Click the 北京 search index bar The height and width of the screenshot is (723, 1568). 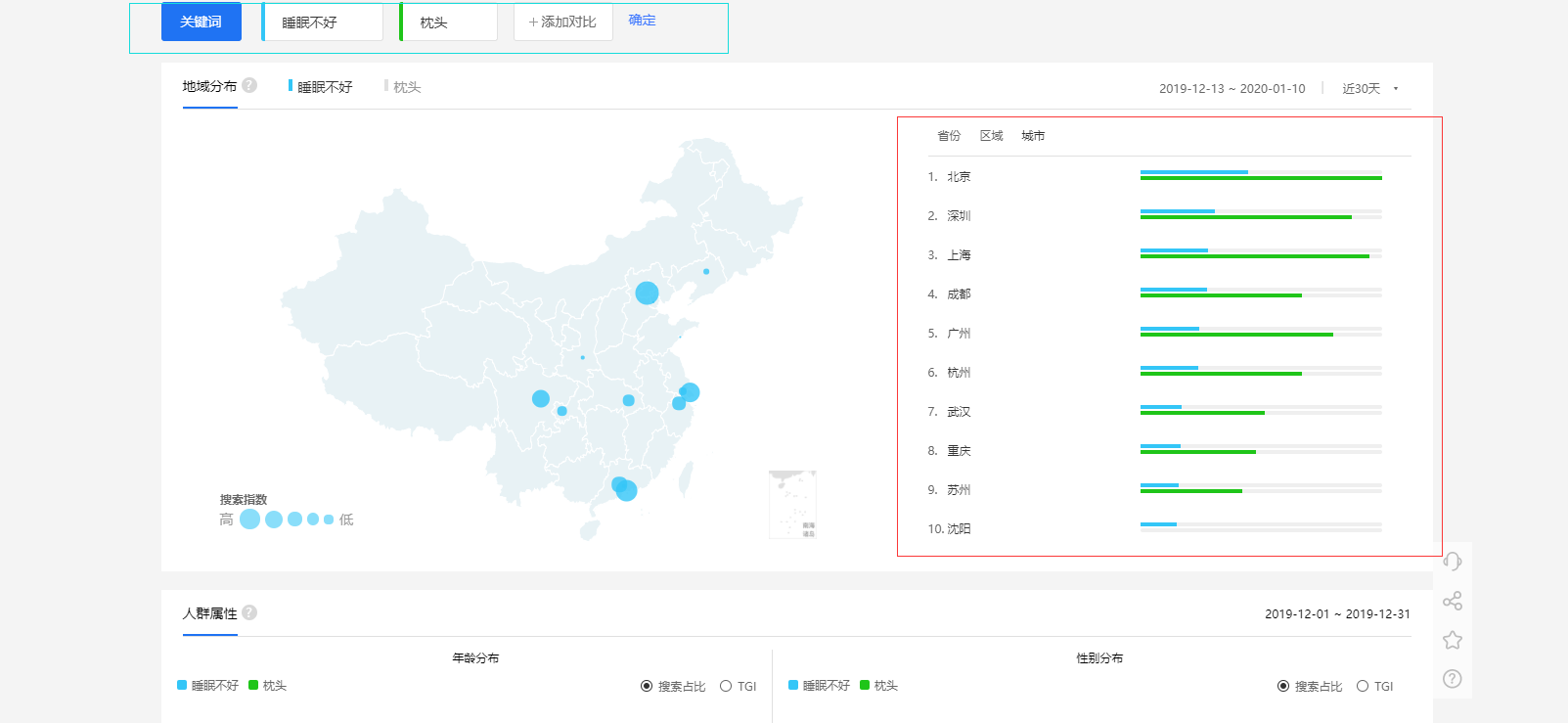point(1261,175)
